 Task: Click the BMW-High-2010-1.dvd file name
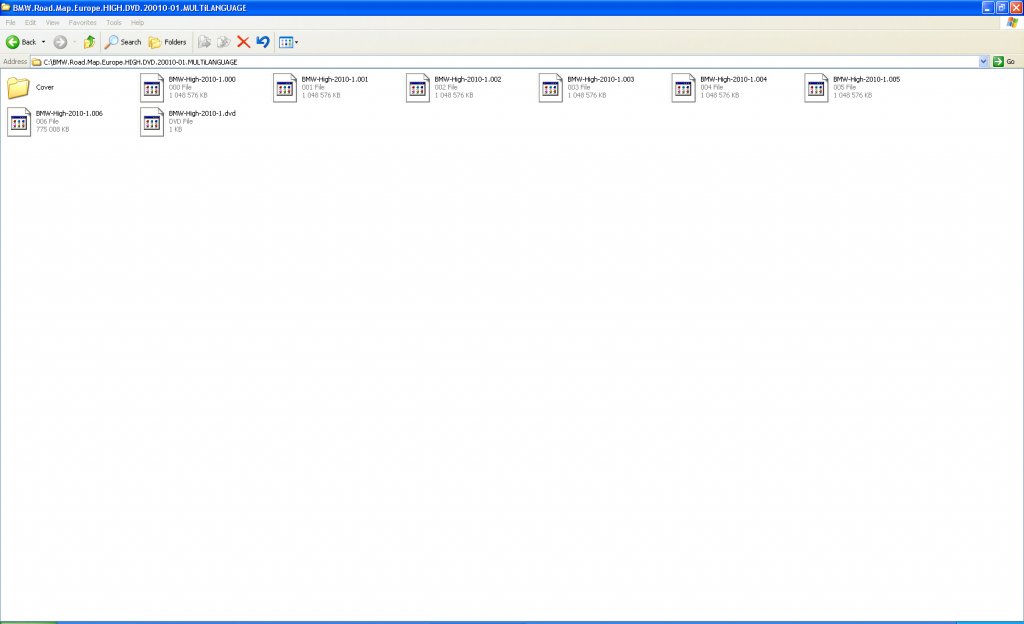pyautogui.click(x=202, y=114)
